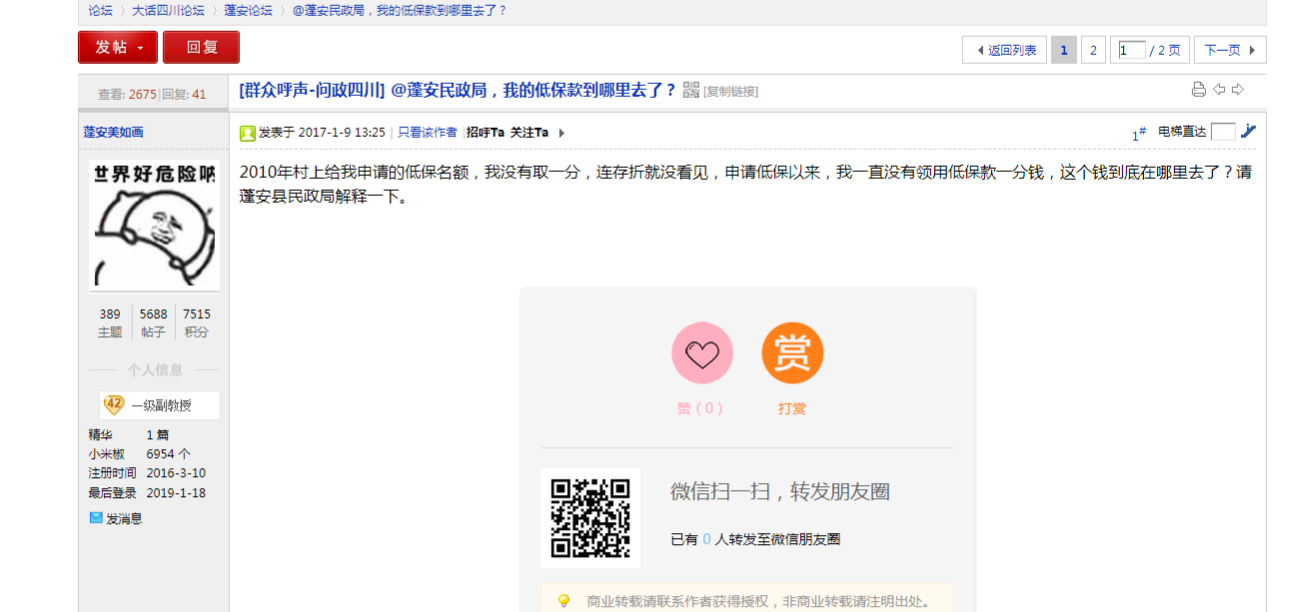
Task: Go to next thread with right arrow icon
Action: point(1238,90)
